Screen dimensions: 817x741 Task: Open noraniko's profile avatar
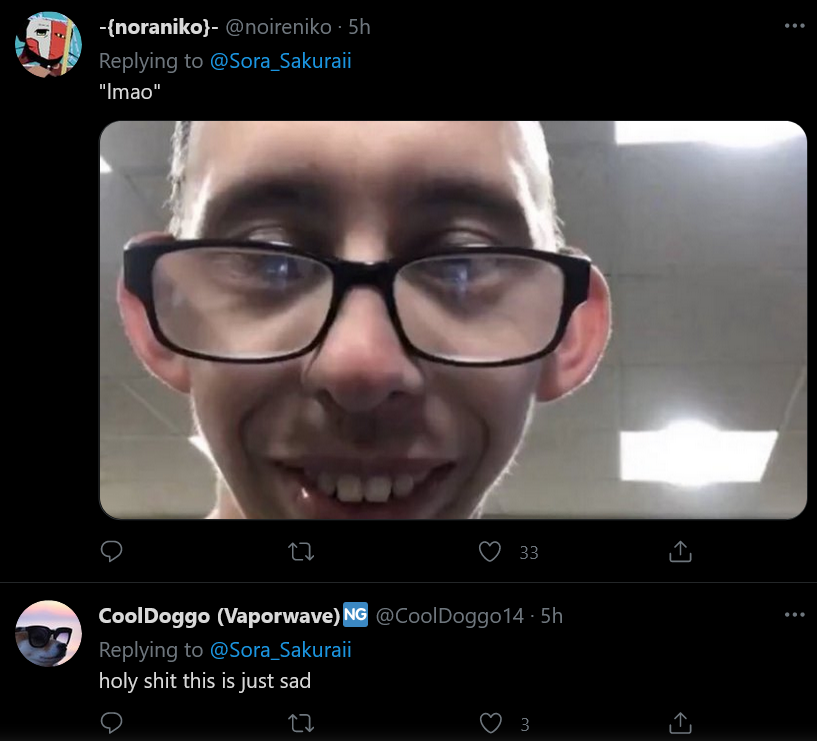[x=48, y=44]
